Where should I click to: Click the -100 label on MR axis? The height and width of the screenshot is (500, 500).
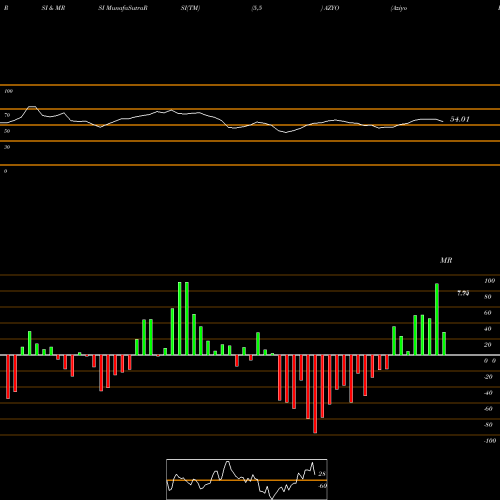pyautogui.click(x=489, y=441)
